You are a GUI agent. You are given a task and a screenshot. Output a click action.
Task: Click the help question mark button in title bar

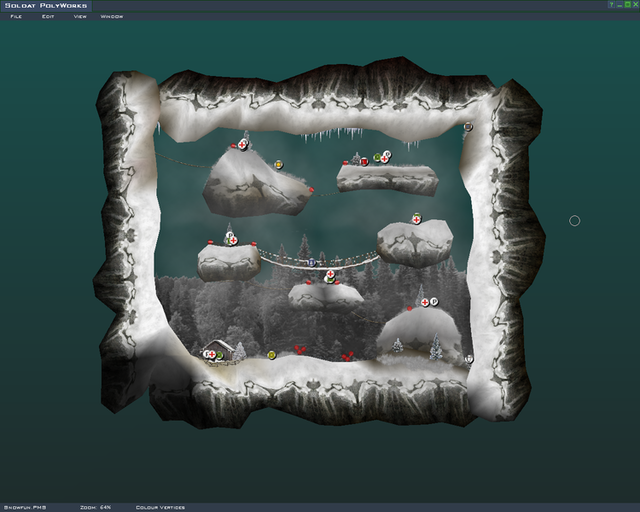[x=611, y=5]
